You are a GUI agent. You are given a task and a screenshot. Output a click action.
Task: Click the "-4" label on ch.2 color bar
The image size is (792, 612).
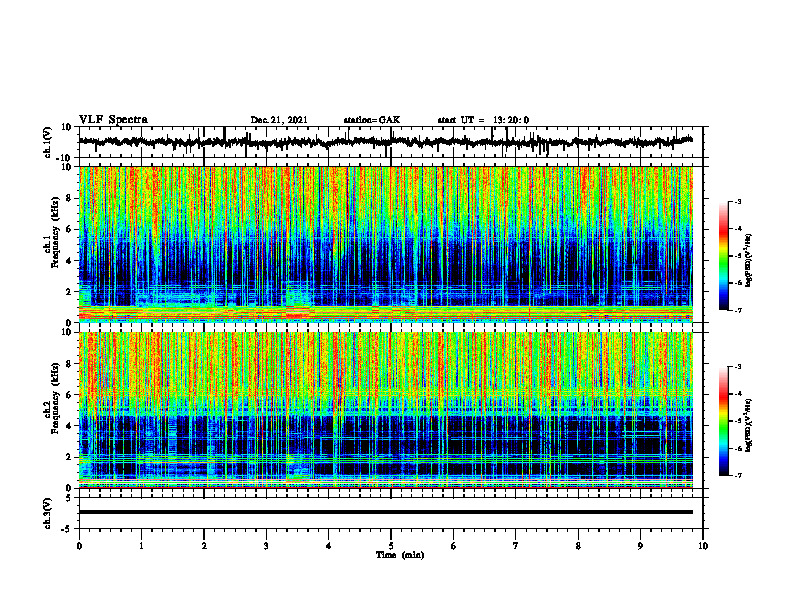[x=738, y=394]
